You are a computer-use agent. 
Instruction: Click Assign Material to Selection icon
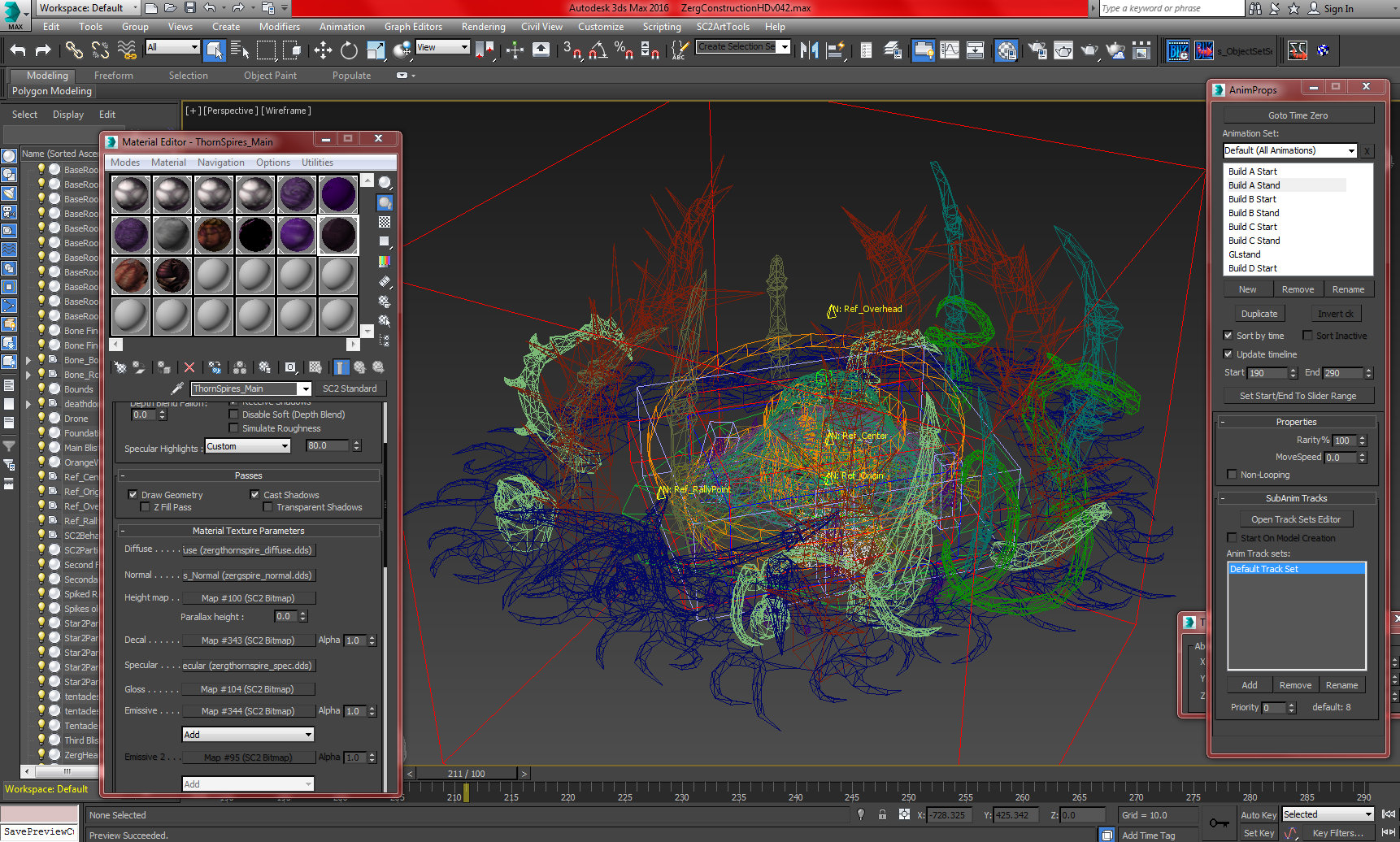[164, 367]
